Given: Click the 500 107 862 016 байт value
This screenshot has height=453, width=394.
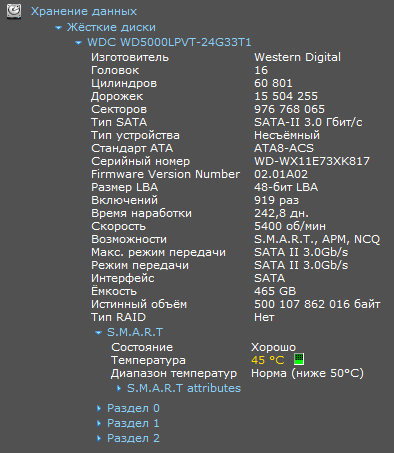Looking at the screenshot, I should pyautogui.click(x=317, y=304).
